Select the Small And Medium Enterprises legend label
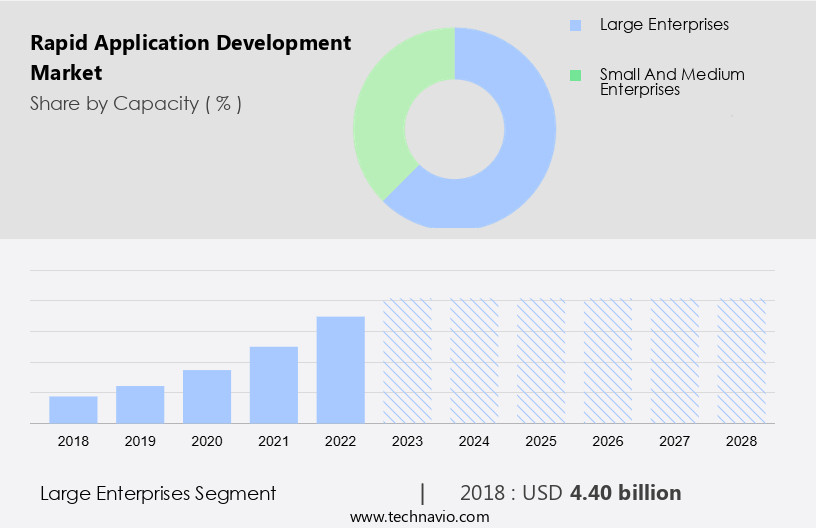The width and height of the screenshot is (816, 528). [x=671, y=82]
